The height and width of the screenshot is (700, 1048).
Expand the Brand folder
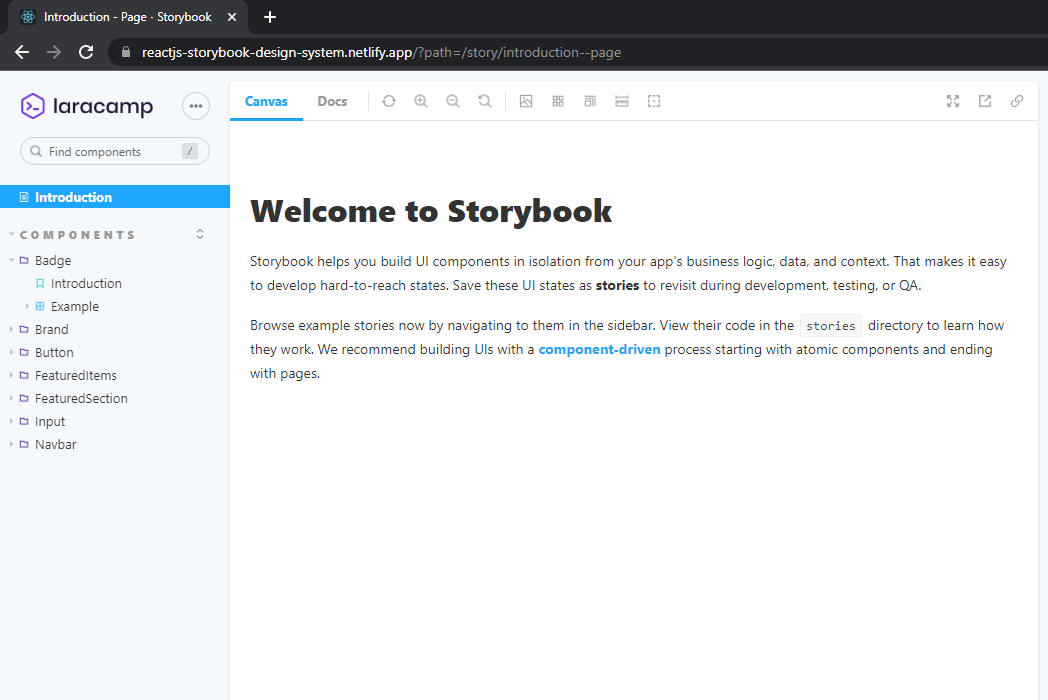(x=51, y=330)
